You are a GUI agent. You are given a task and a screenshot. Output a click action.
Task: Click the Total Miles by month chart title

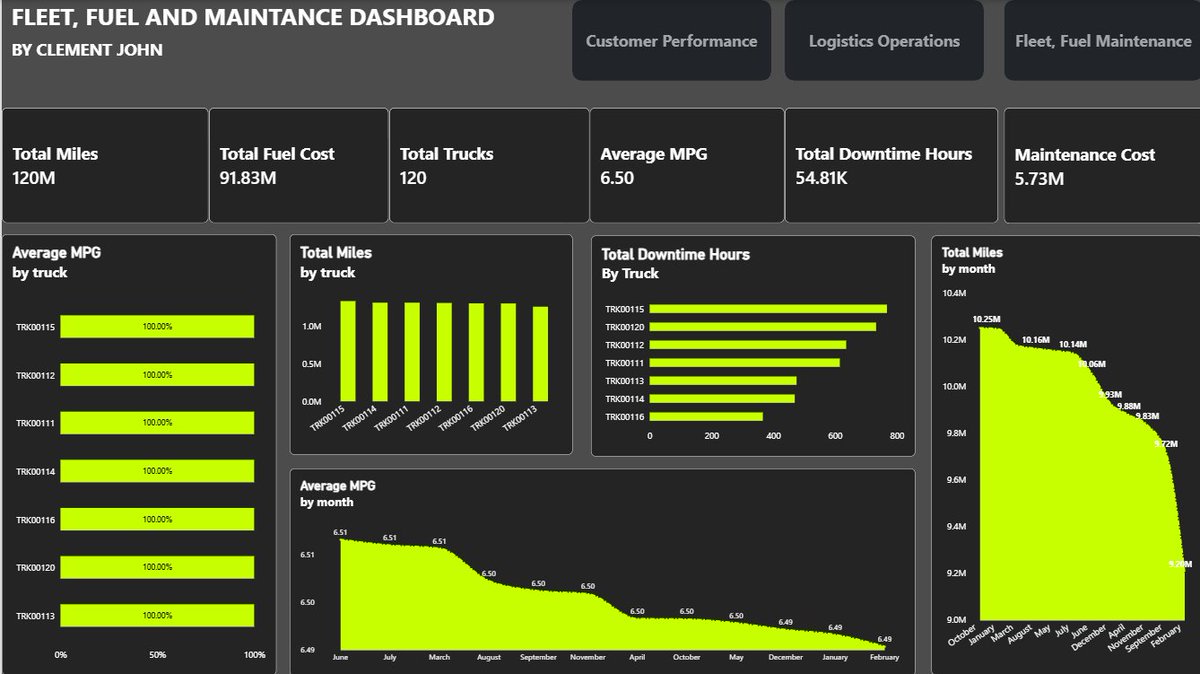click(x=972, y=260)
